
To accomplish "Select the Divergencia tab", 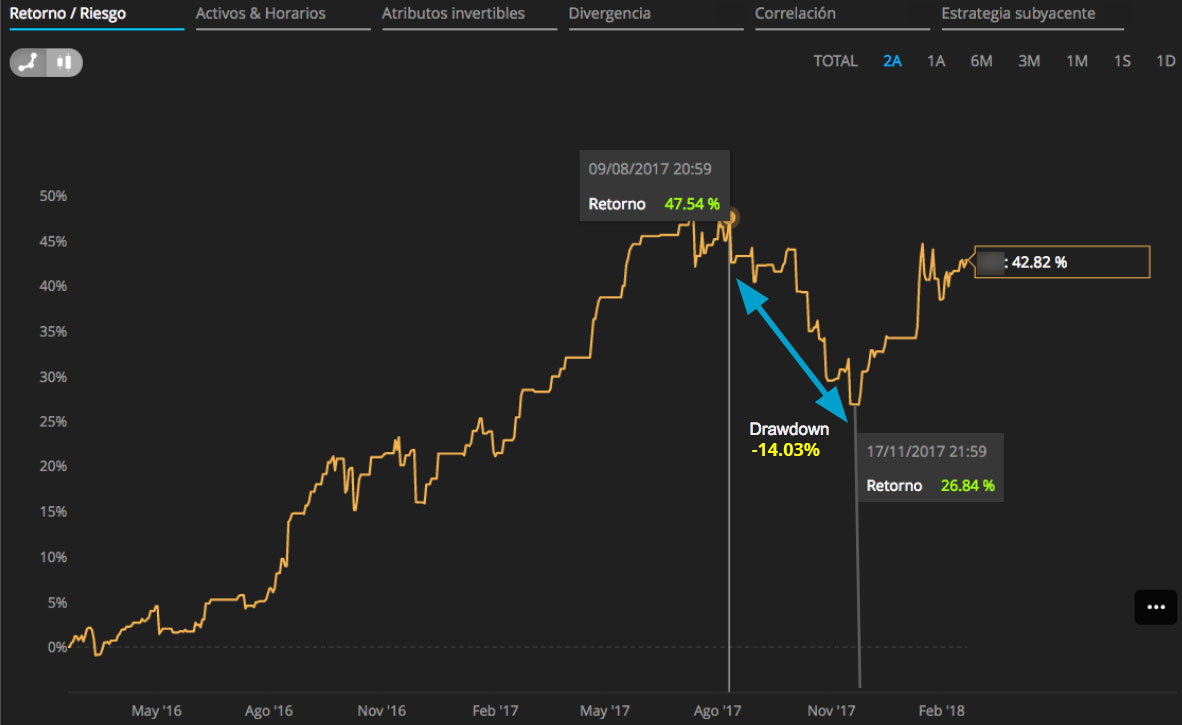I will [x=609, y=14].
